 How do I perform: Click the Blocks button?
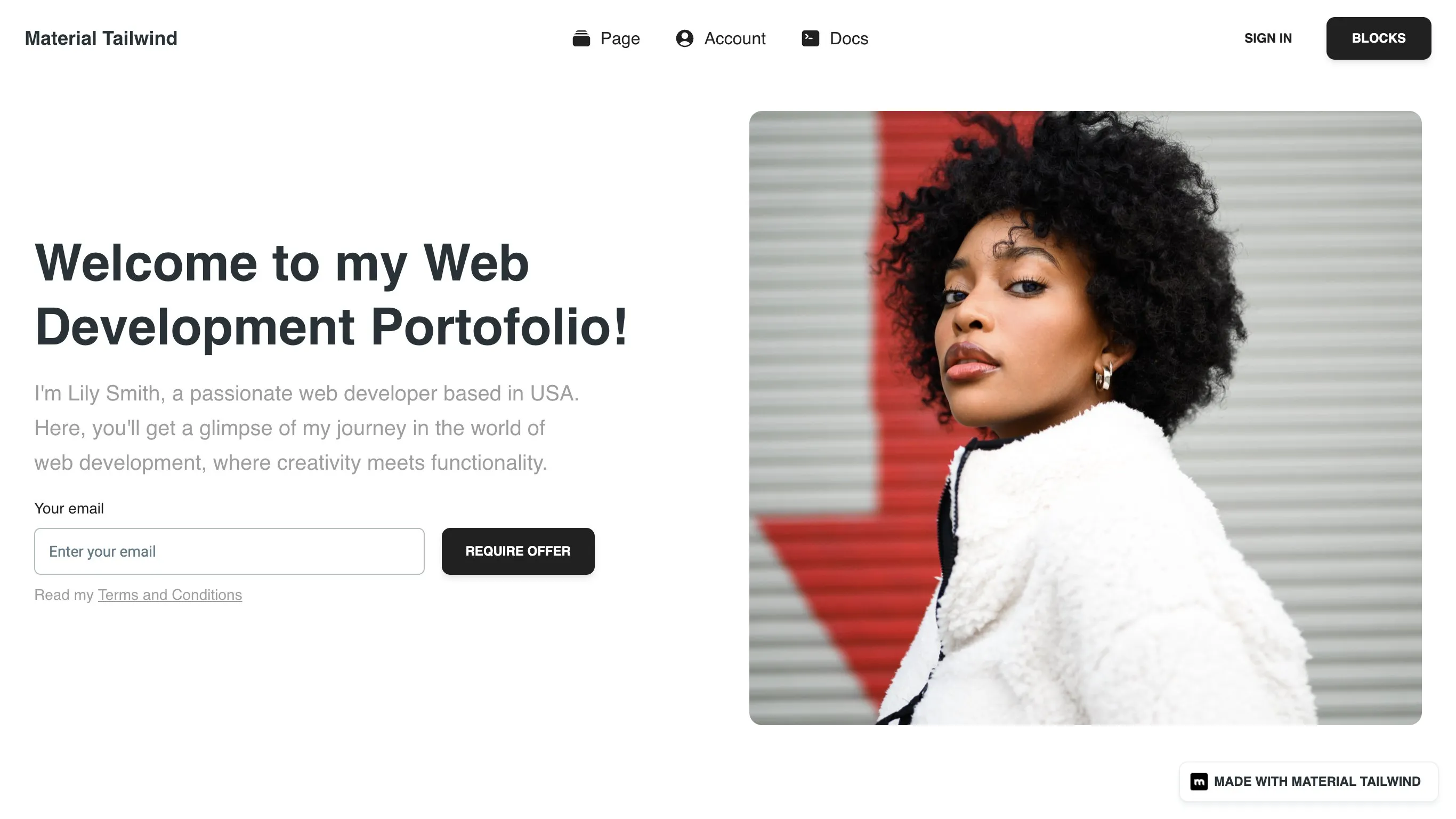pyautogui.click(x=1378, y=38)
